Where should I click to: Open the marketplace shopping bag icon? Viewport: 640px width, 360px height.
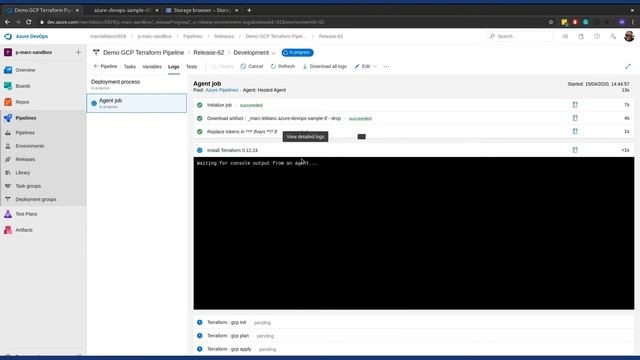tap(581, 36)
